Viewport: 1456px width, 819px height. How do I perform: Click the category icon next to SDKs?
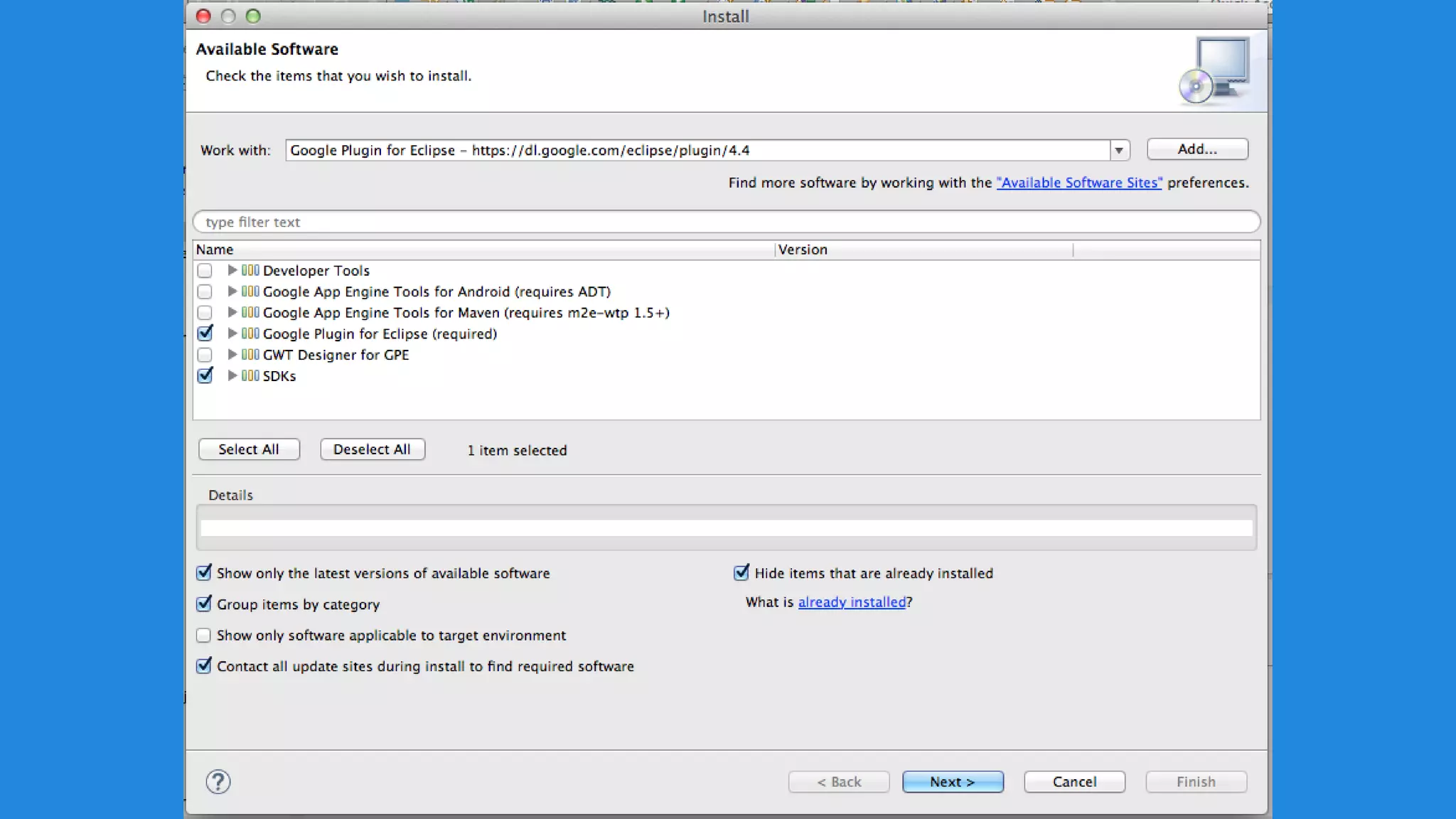(250, 375)
